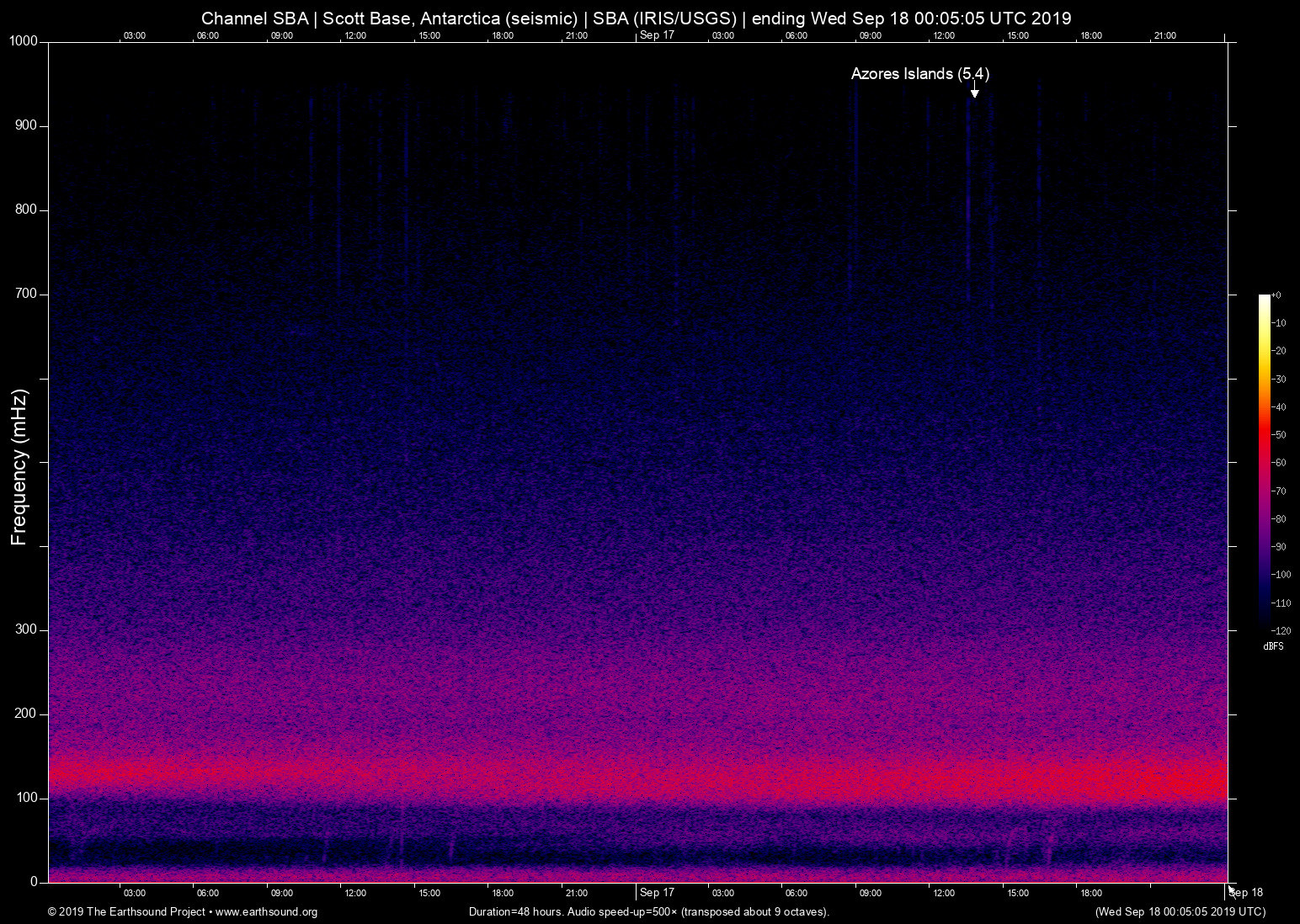Click the Sep 17 marker on bottom axis
This screenshot has height=924, width=1300.
pyautogui.click(x=657, y=893)
